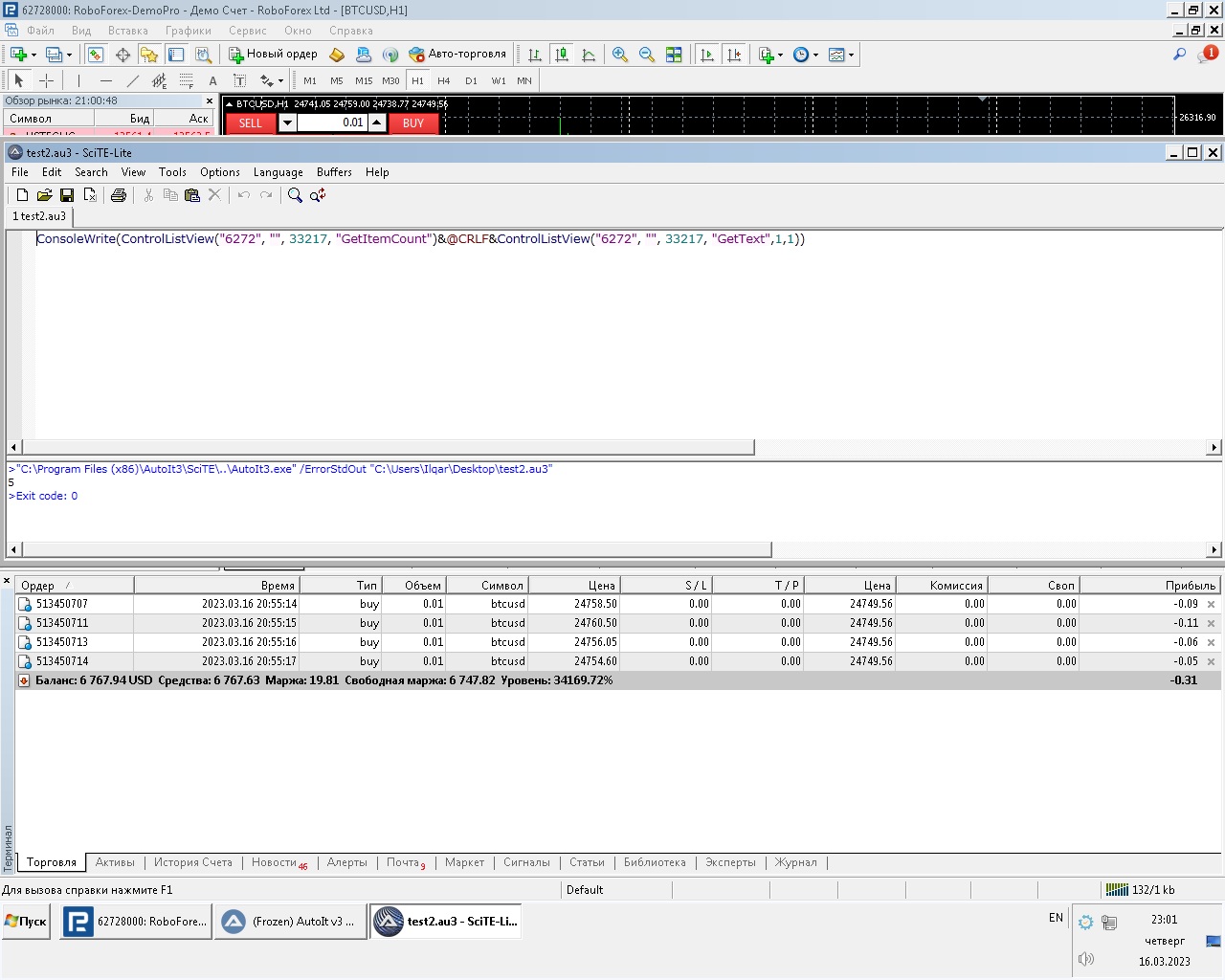Viewport: 1225px width, 980px height.
Task: Switch chart to MN timeframe
Action: click(524, 80)
